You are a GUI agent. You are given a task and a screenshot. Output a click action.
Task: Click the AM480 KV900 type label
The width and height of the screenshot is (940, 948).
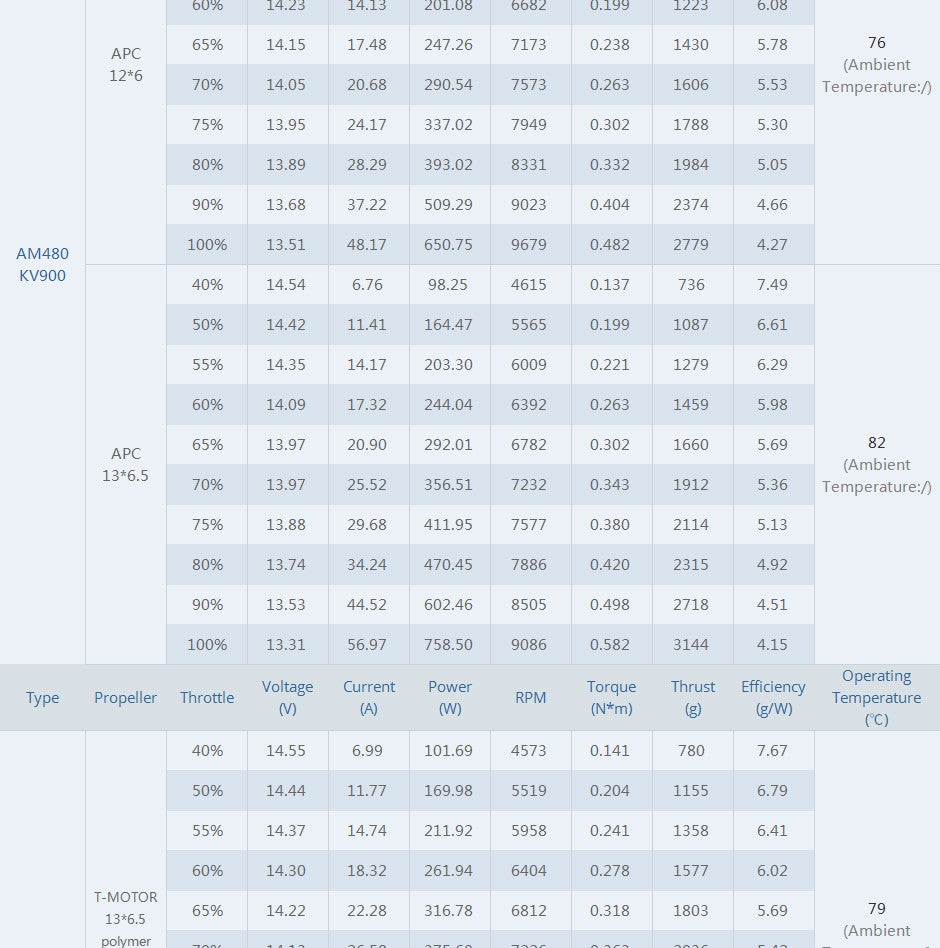[x=43, y=265]
